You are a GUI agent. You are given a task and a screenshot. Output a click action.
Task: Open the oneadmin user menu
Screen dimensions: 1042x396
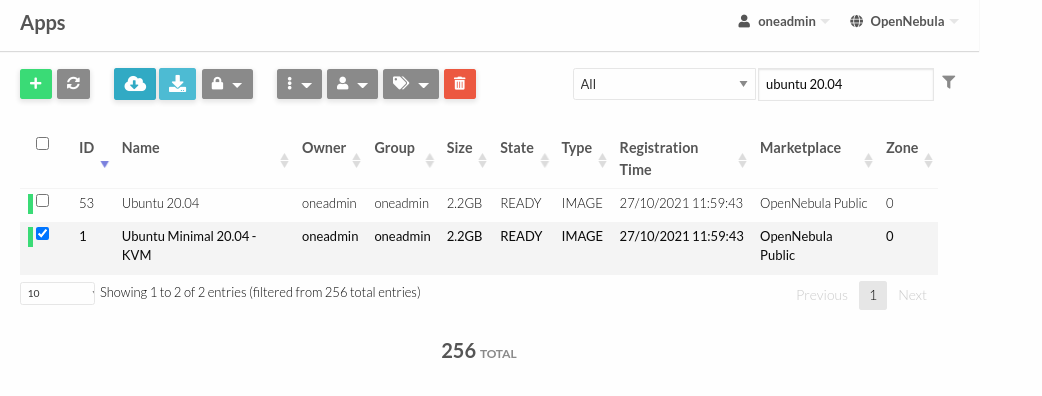783,21
